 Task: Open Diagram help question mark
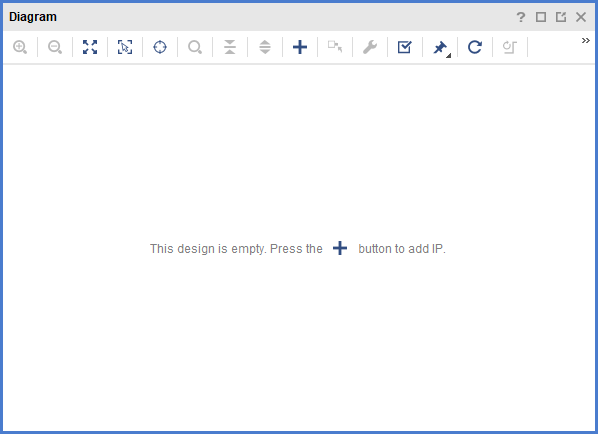coord(521,17)
